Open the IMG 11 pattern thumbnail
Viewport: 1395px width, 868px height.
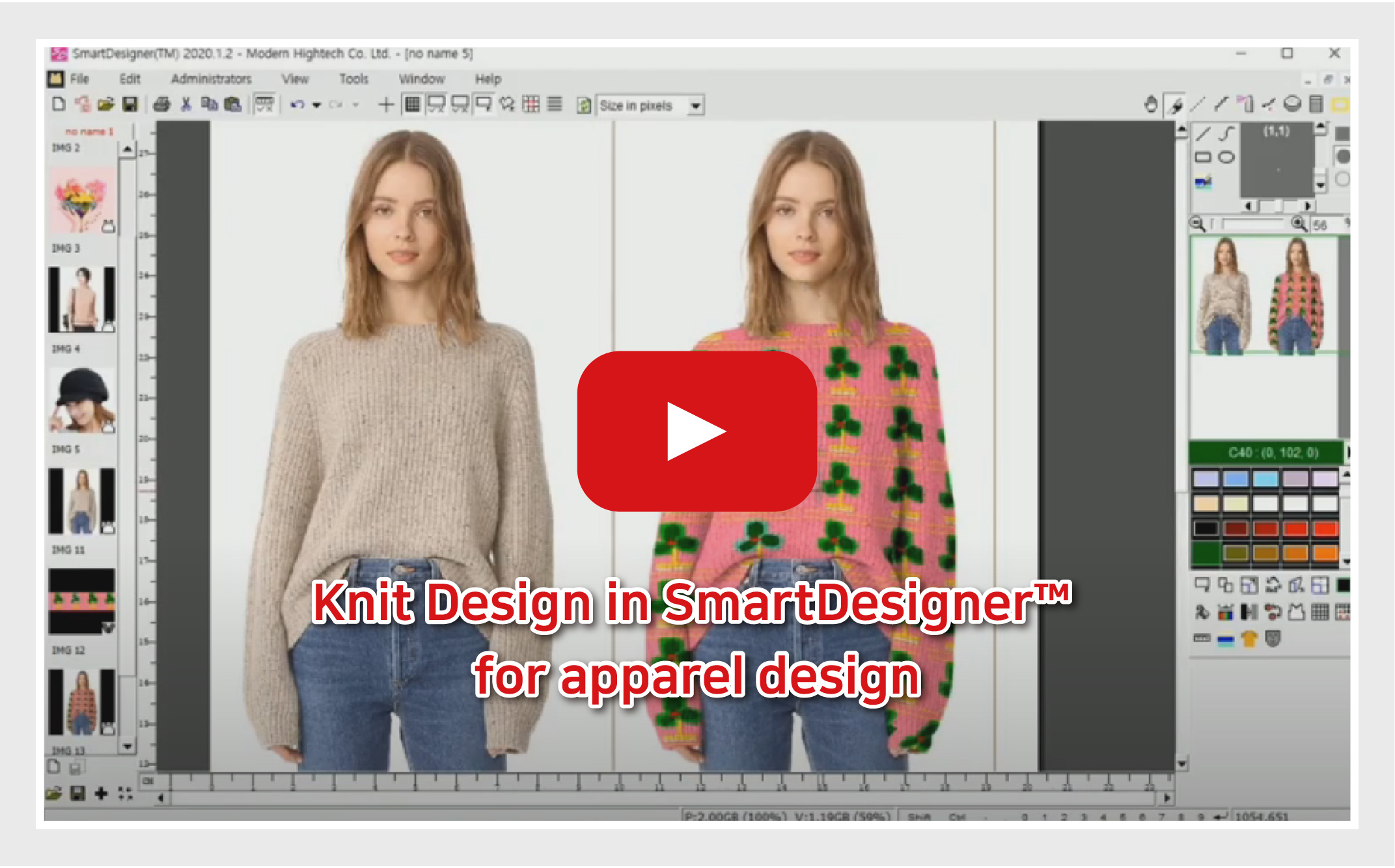pos(82,601)
